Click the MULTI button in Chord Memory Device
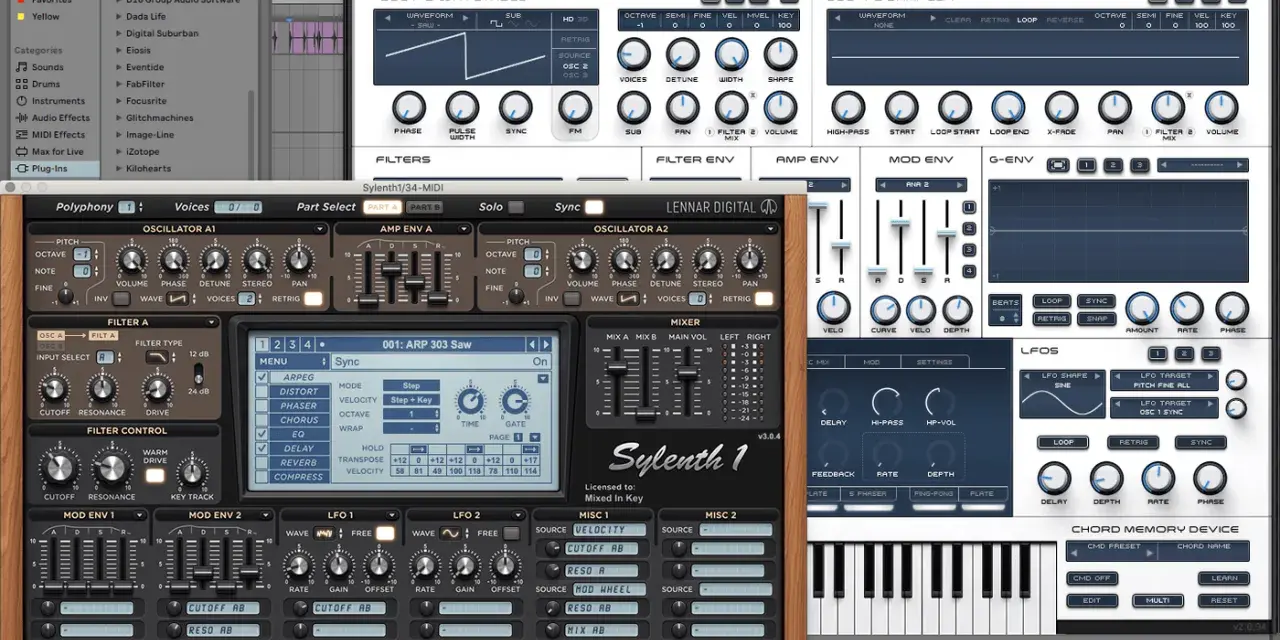The image size is (1280, 640). click(1158, 601)
